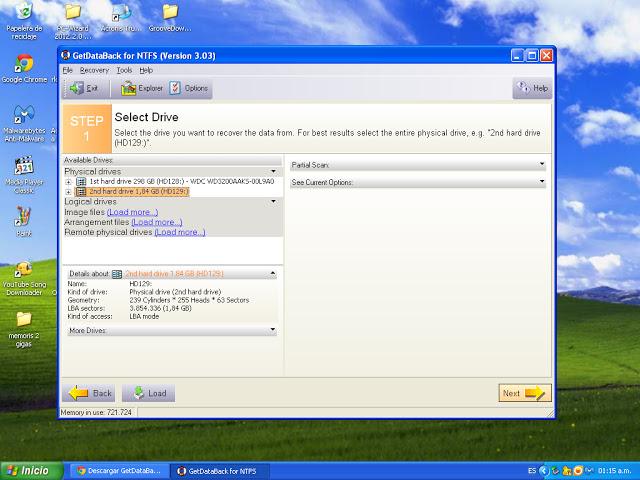Click the Inicio start button
The height and width of the screenshot is (480, 640).
[28, 469]
